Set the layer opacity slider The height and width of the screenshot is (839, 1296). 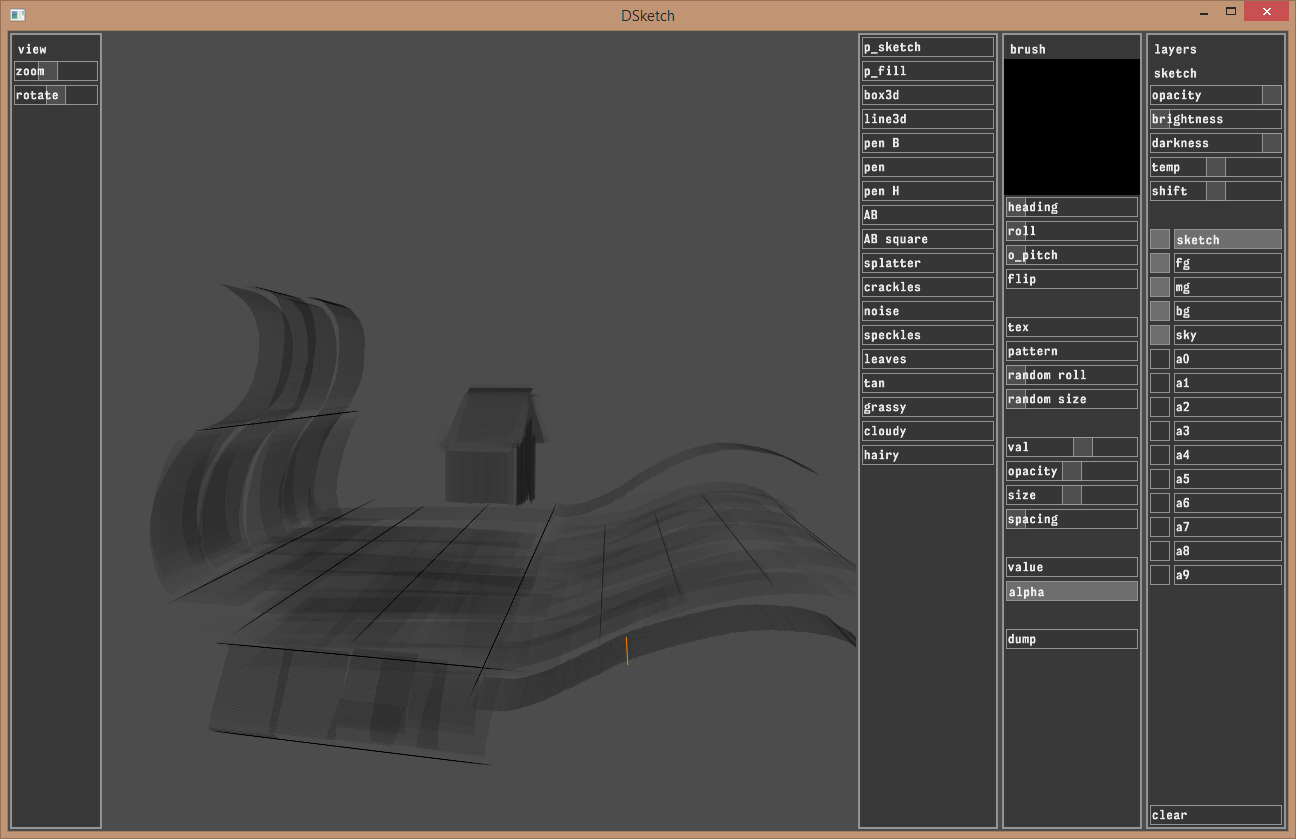point(1215,95)
